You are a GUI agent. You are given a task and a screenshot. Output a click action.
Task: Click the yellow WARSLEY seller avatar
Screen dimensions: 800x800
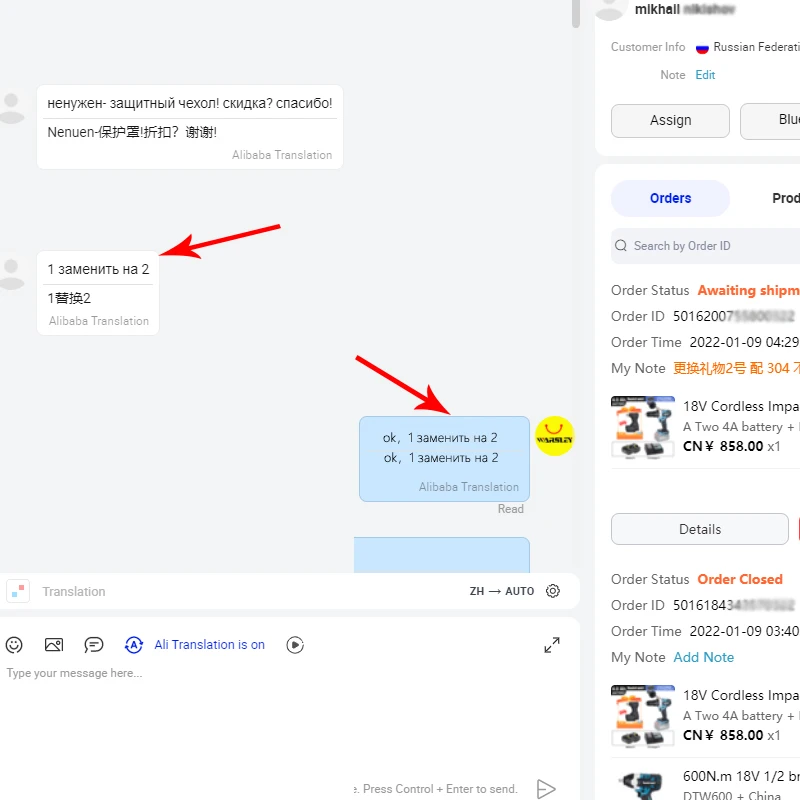(555, 436)
